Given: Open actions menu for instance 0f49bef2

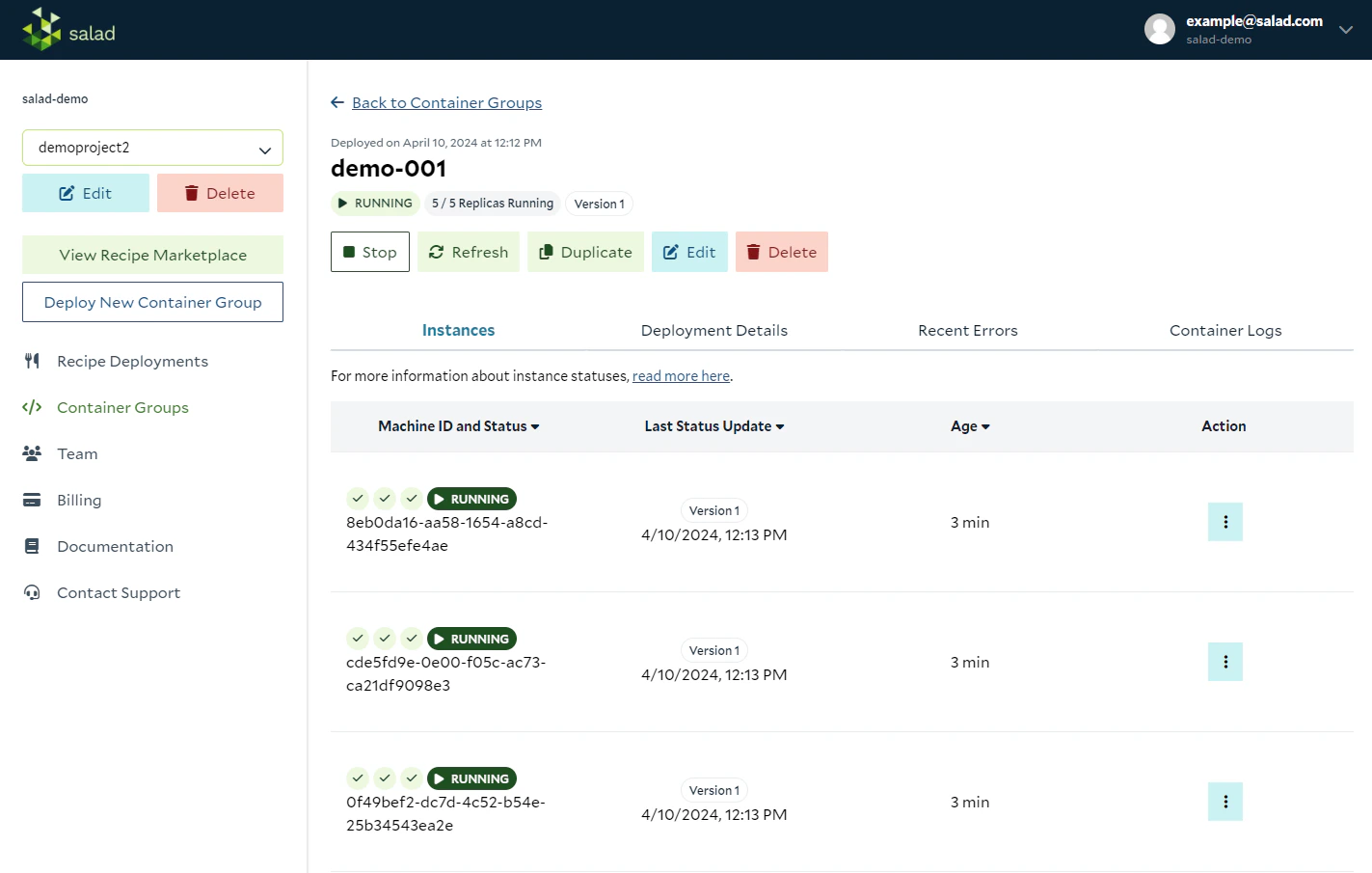Looking at the screenshot, I should (x=1224, y=802).
